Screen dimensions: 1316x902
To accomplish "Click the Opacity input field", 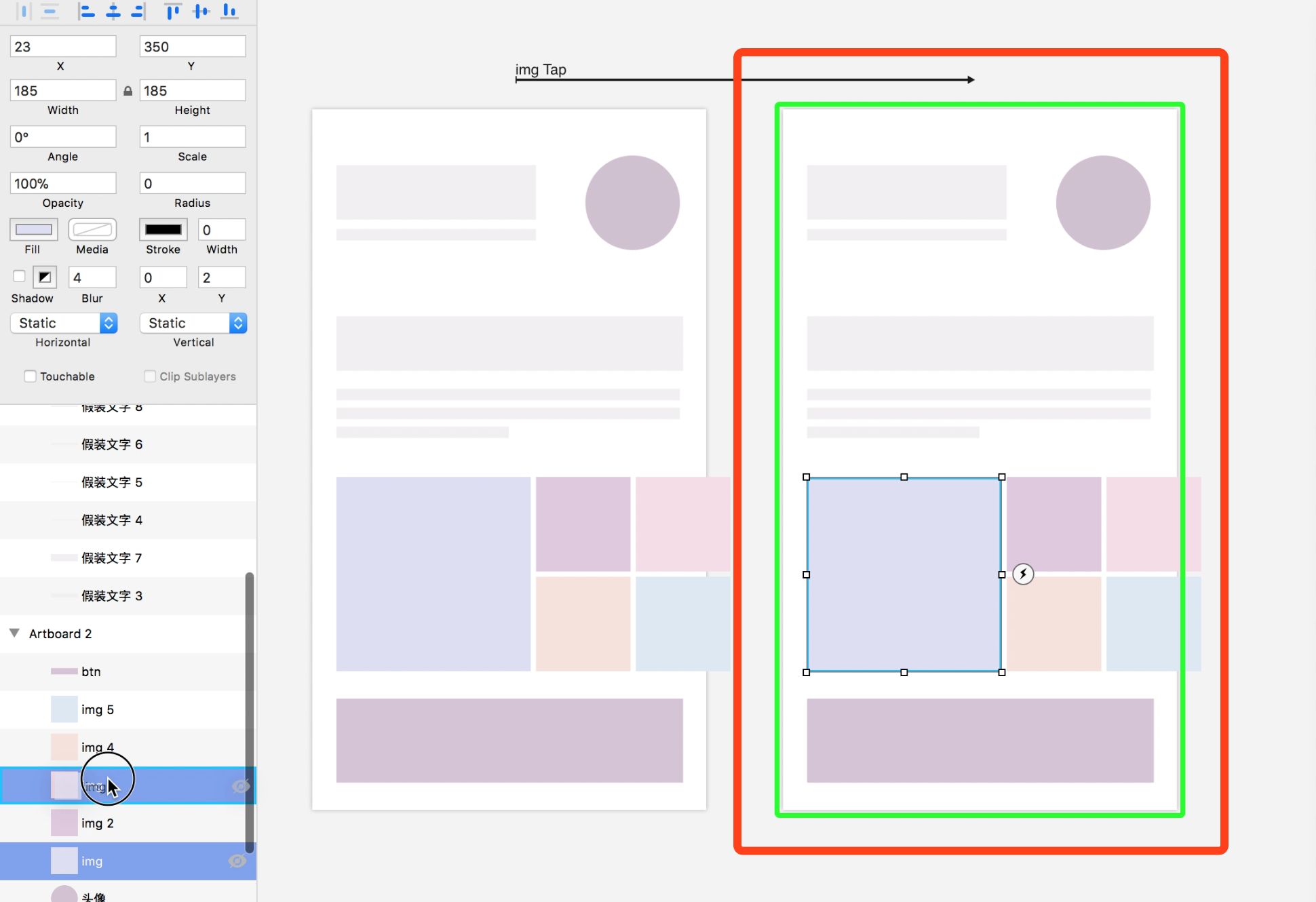I will point(62,183).
